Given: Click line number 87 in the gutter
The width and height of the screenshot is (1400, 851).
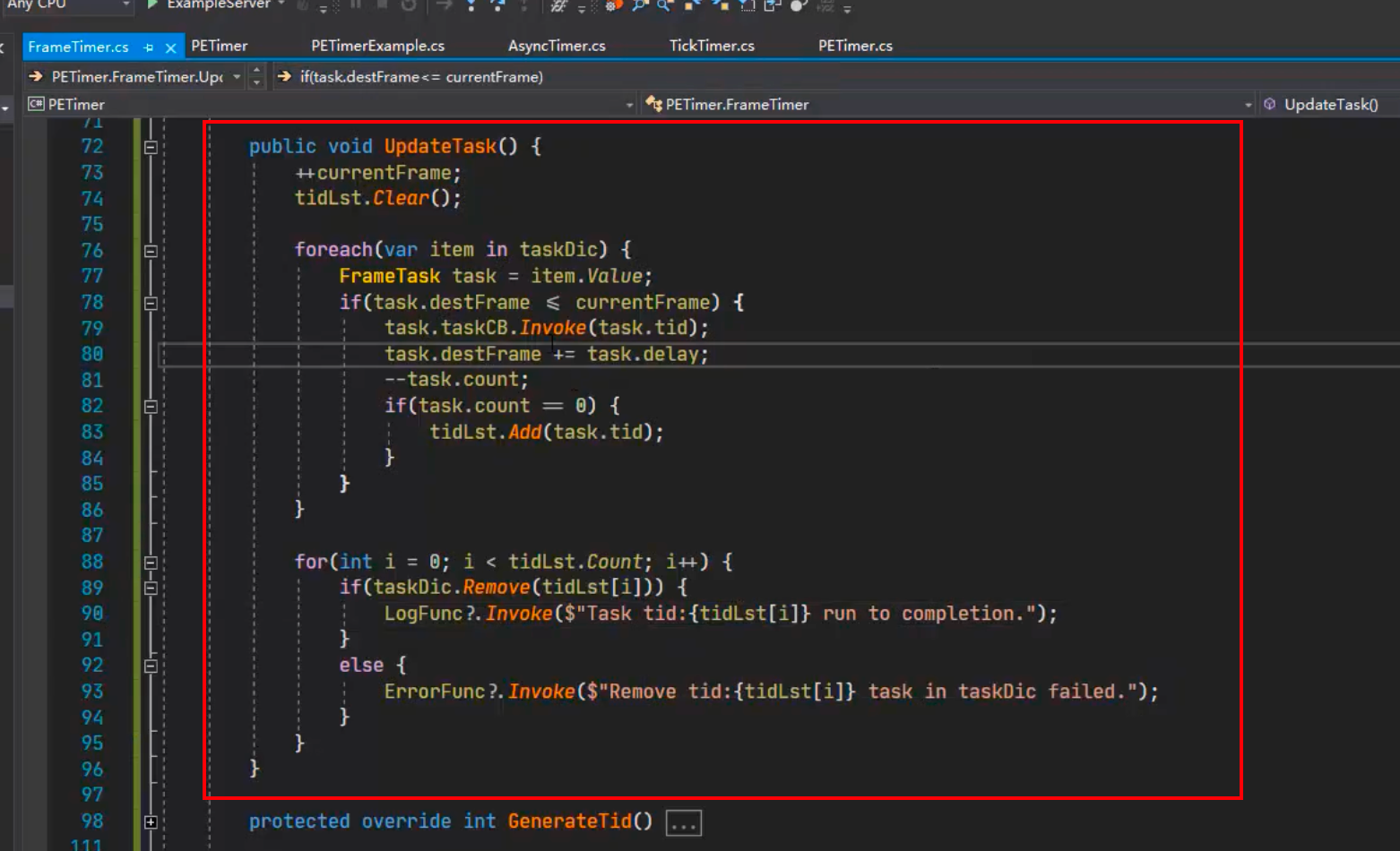Looking at the screenshot, I should (92, 536).
